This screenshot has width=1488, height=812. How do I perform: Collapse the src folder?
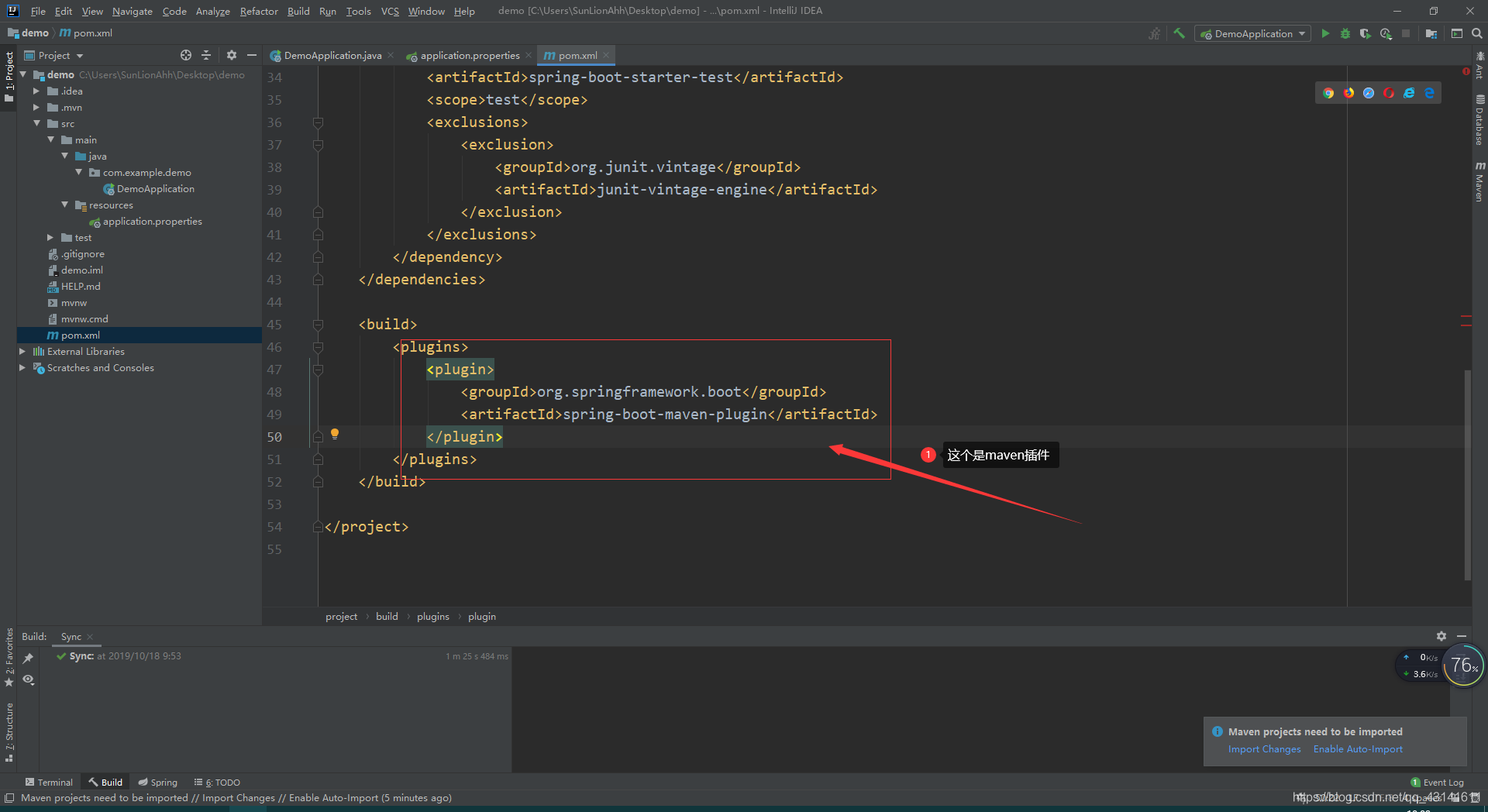(36, 123)
